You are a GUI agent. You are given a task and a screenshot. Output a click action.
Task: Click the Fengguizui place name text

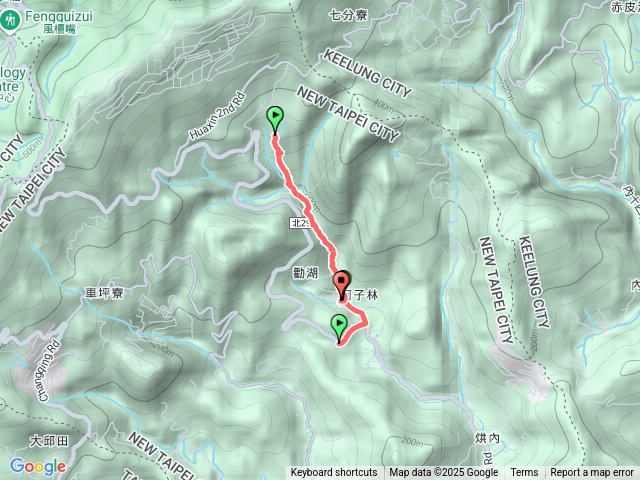coord(59,16)
